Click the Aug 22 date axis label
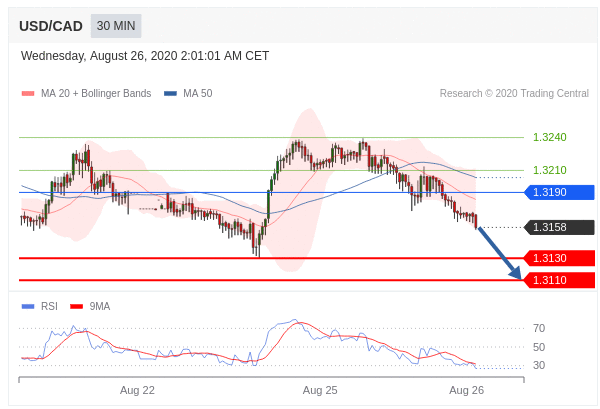This screenshot has height=409, width=600. coord(137,390)
